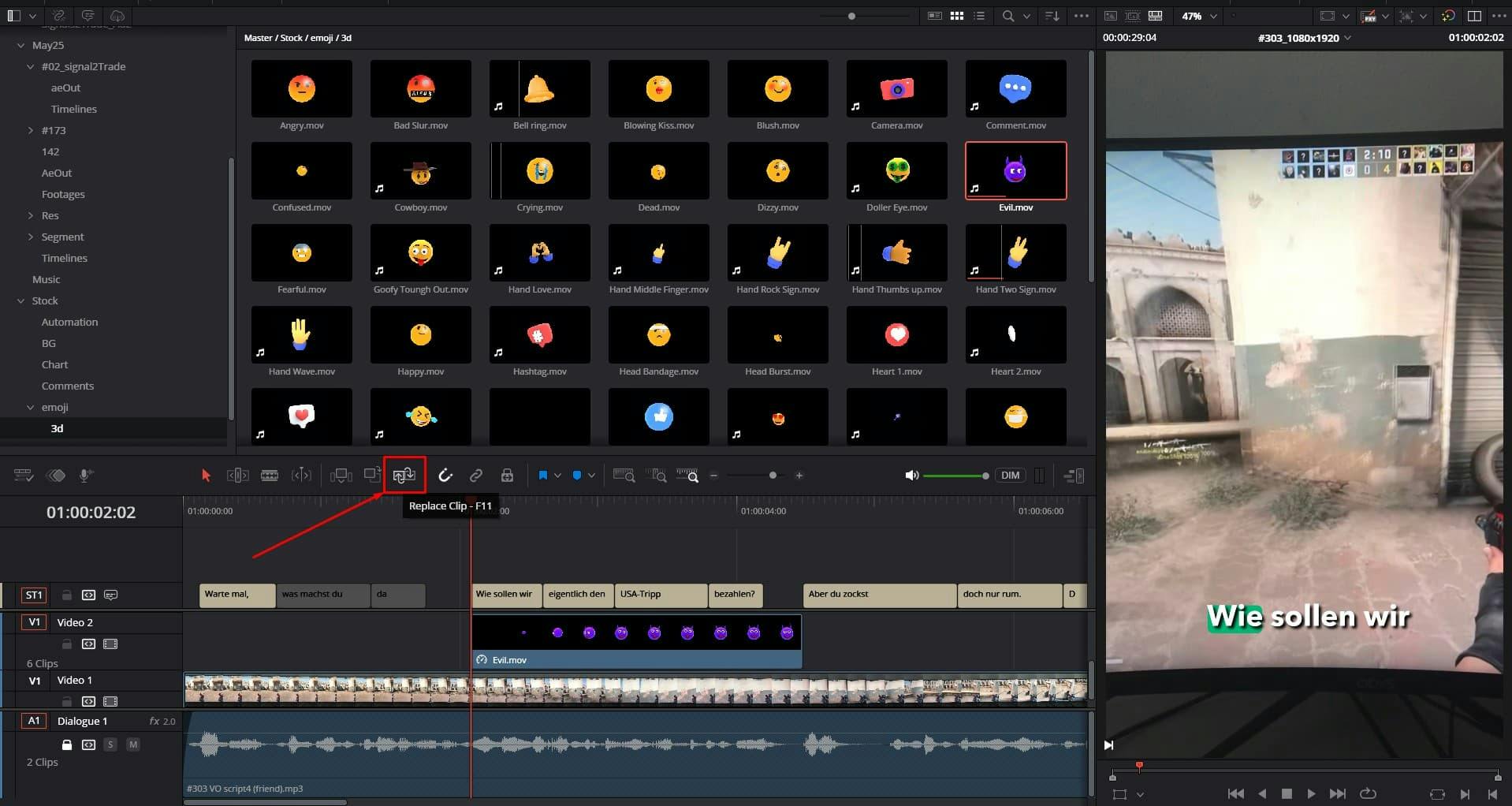
Task: Collapse the #02_signal2Trade bin
Action: pos(31,67)
